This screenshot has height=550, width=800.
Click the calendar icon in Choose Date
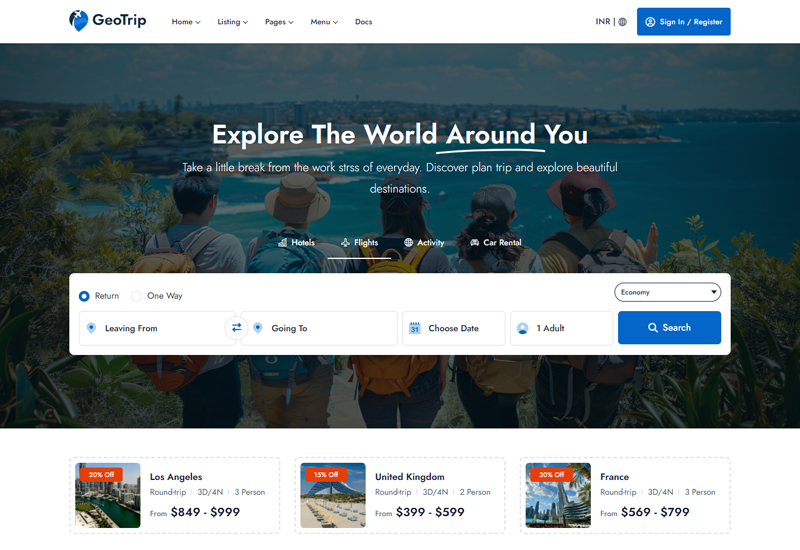415,328
